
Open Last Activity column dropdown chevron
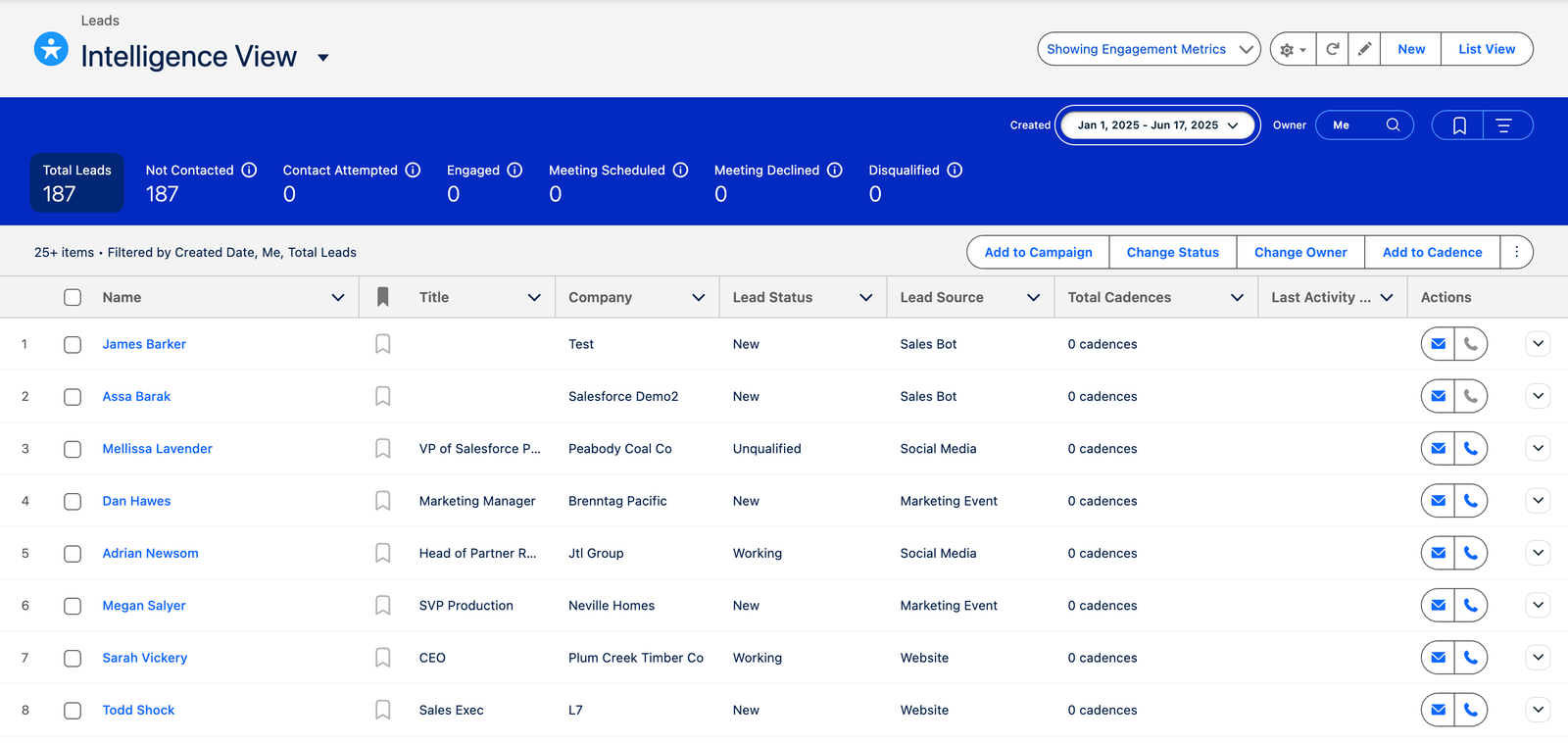tap(1387, 297)
